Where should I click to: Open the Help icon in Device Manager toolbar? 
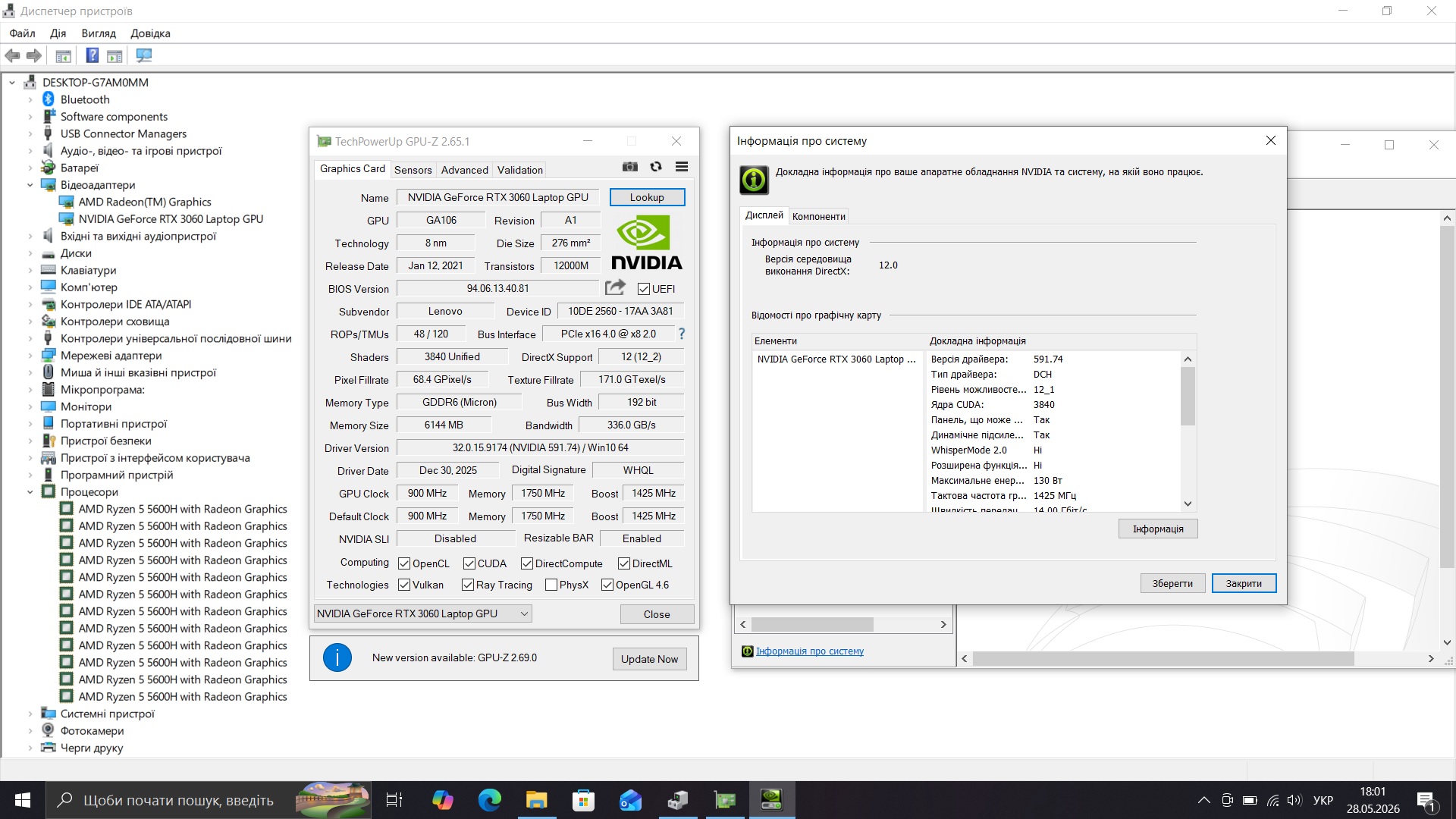point(92,55)
